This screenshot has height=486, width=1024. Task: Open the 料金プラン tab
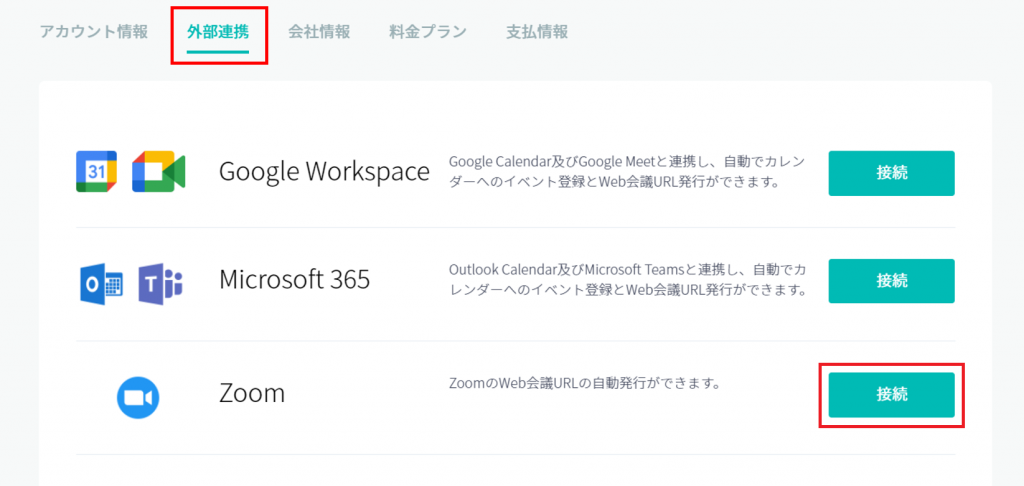tap(428, 32)
